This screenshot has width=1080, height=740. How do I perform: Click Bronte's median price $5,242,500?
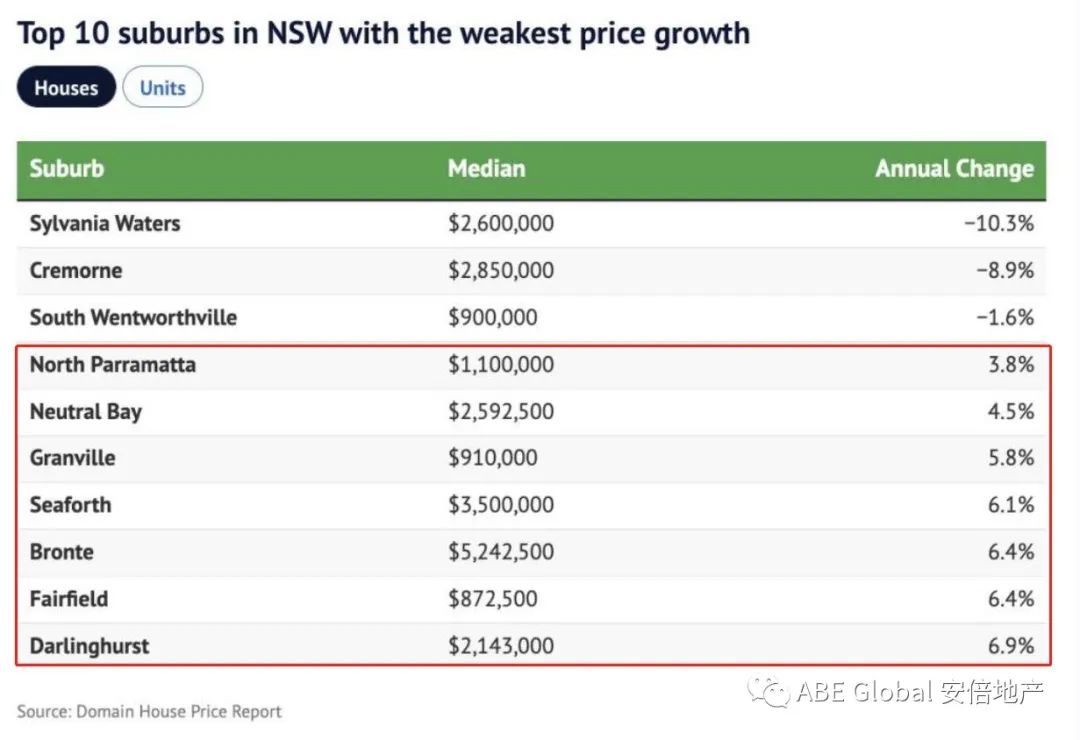pyautogui.click(x=500, y=552)
